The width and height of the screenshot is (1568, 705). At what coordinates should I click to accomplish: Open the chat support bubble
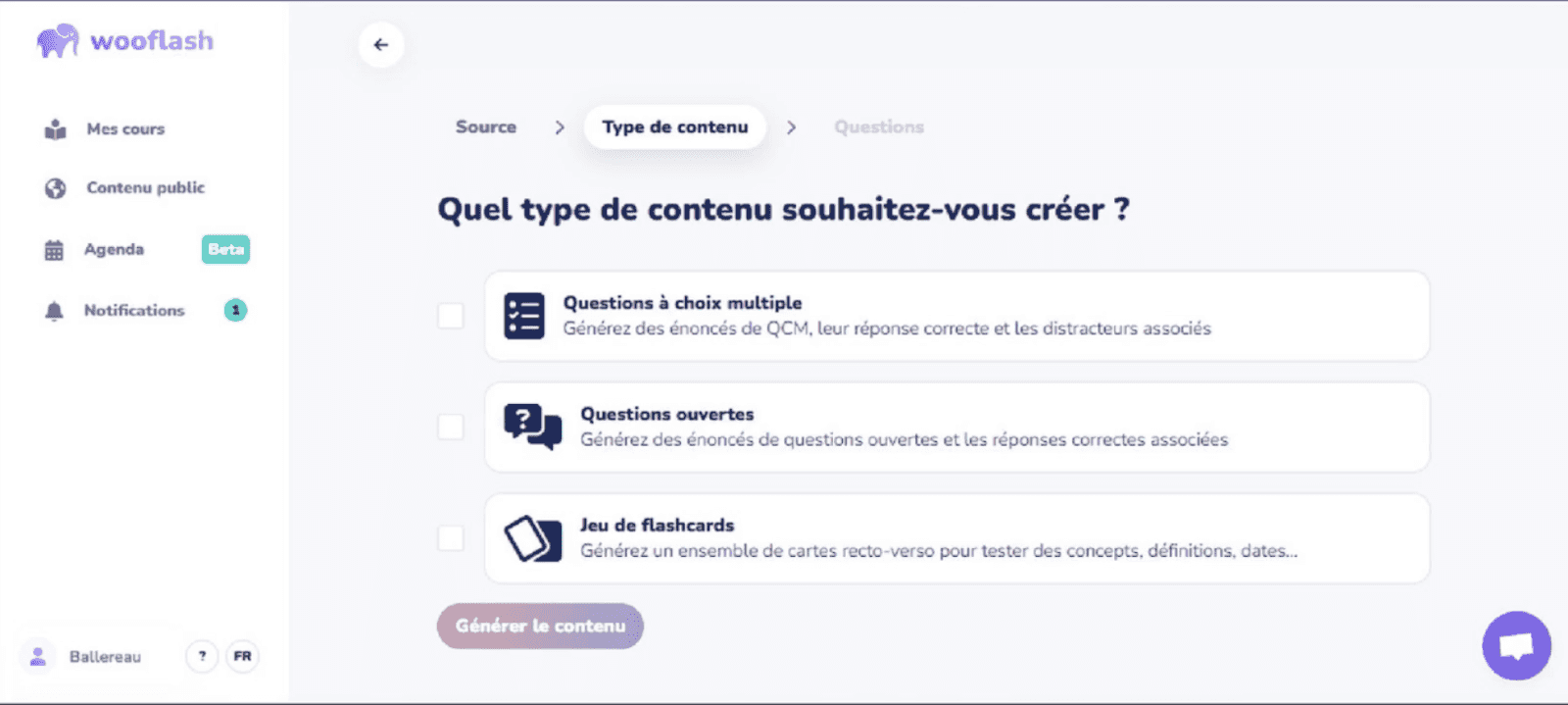click(1516, 645)
